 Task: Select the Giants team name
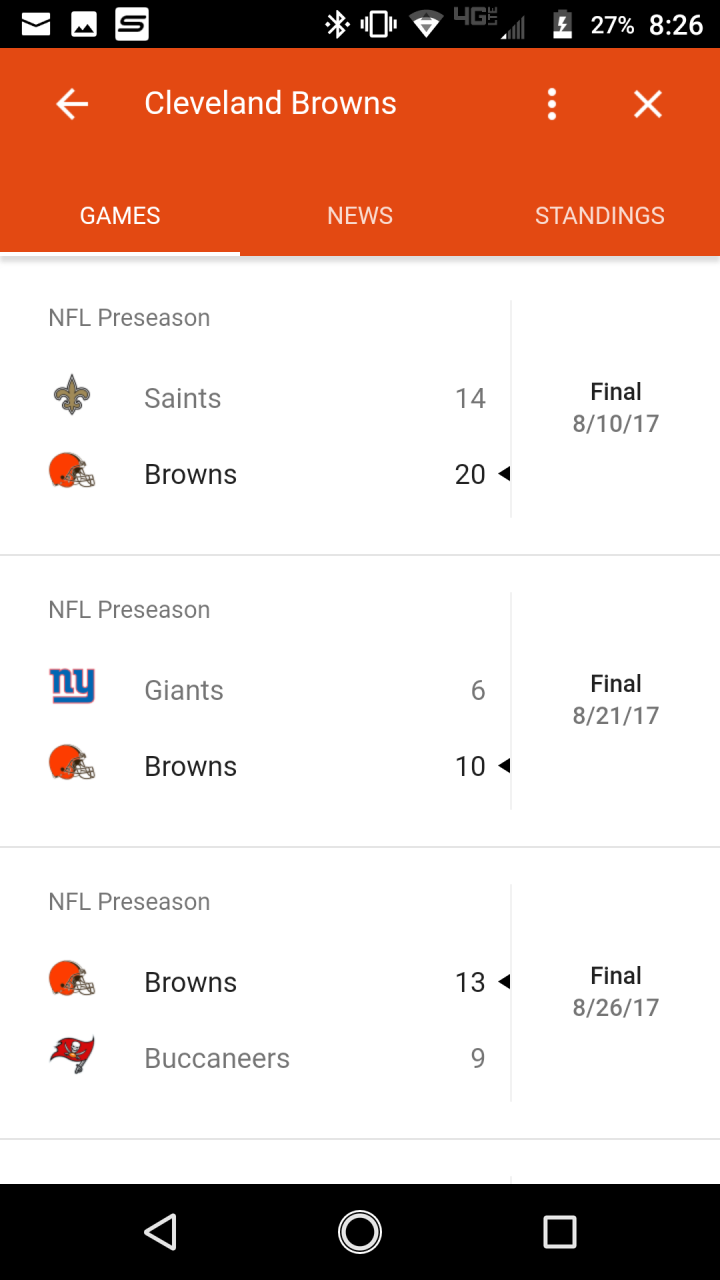coord(184,690)
